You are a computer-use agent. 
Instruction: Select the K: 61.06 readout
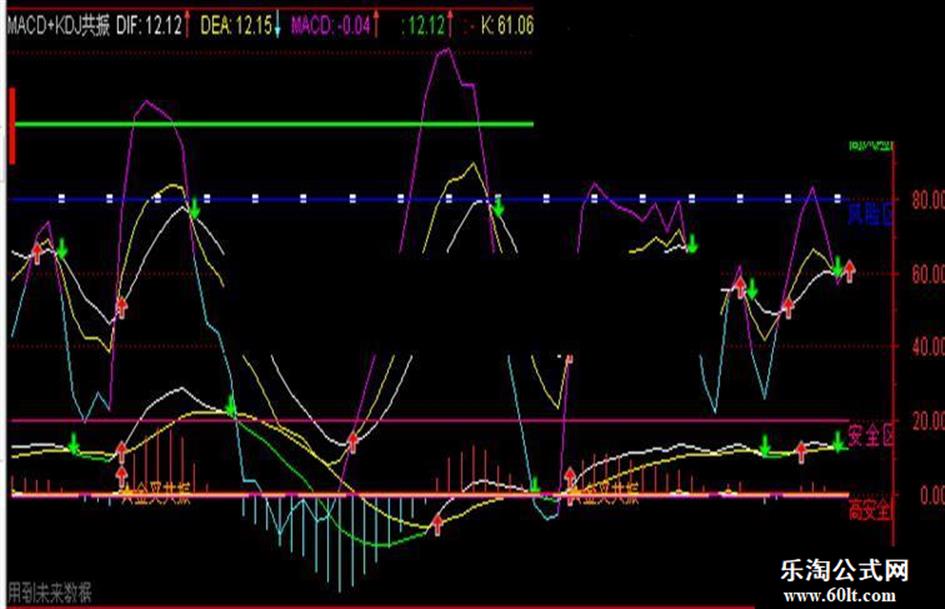(507, 25)
